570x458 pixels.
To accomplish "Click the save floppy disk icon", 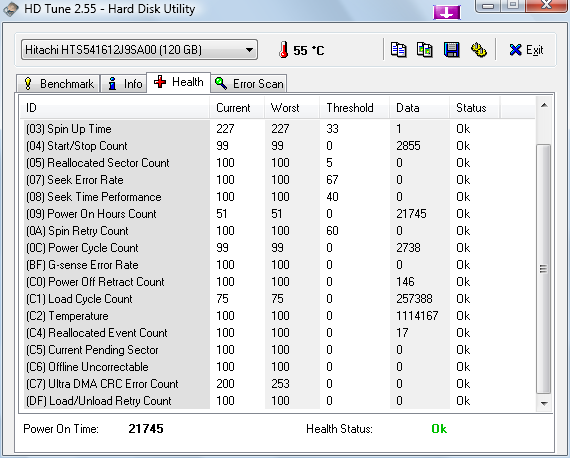I will pyautogui.click(x=451, y=50).
